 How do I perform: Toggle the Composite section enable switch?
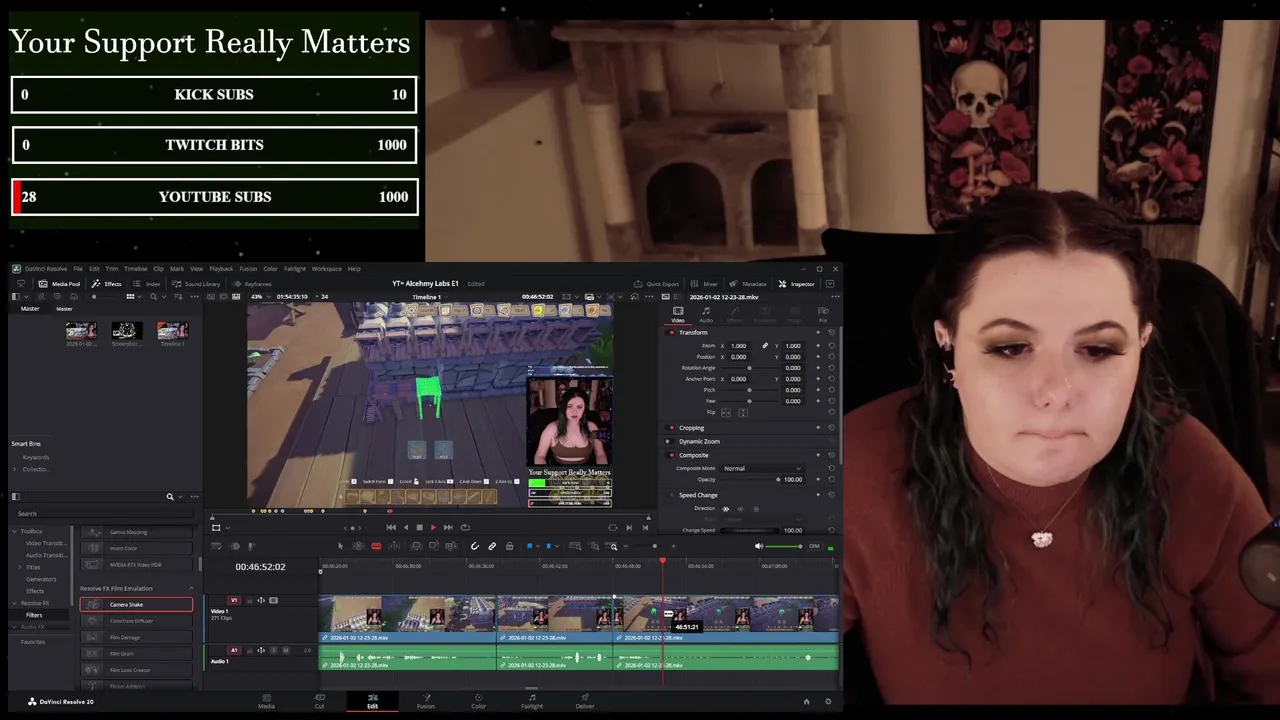point(670,455)
